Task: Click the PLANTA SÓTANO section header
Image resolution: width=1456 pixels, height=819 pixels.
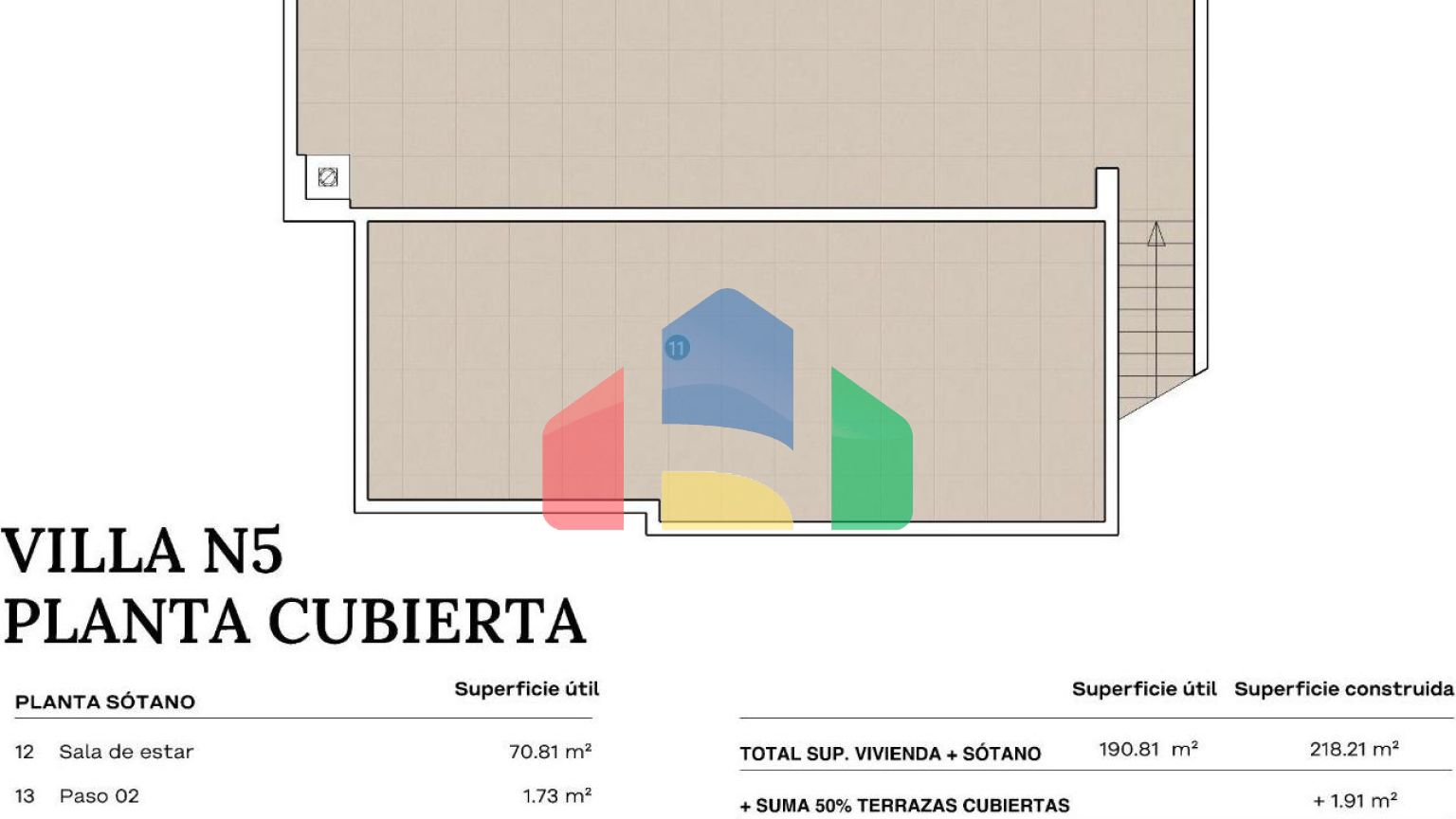Action: 105,702
